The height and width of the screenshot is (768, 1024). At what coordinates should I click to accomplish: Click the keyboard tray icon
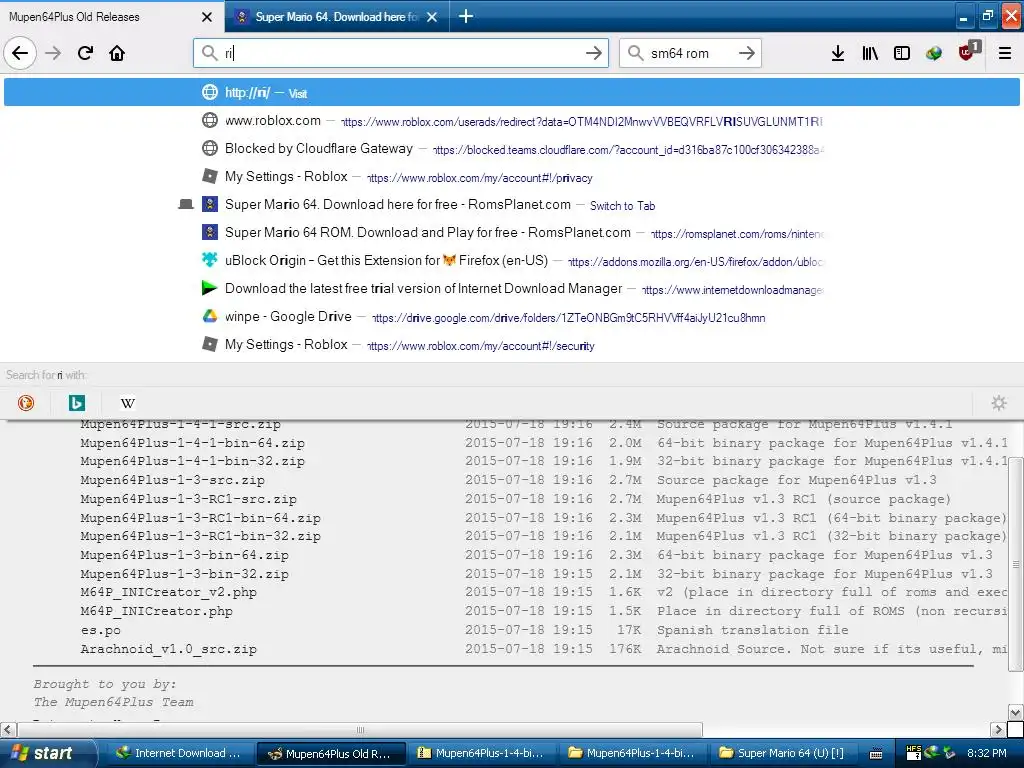[x=876, y=754]
